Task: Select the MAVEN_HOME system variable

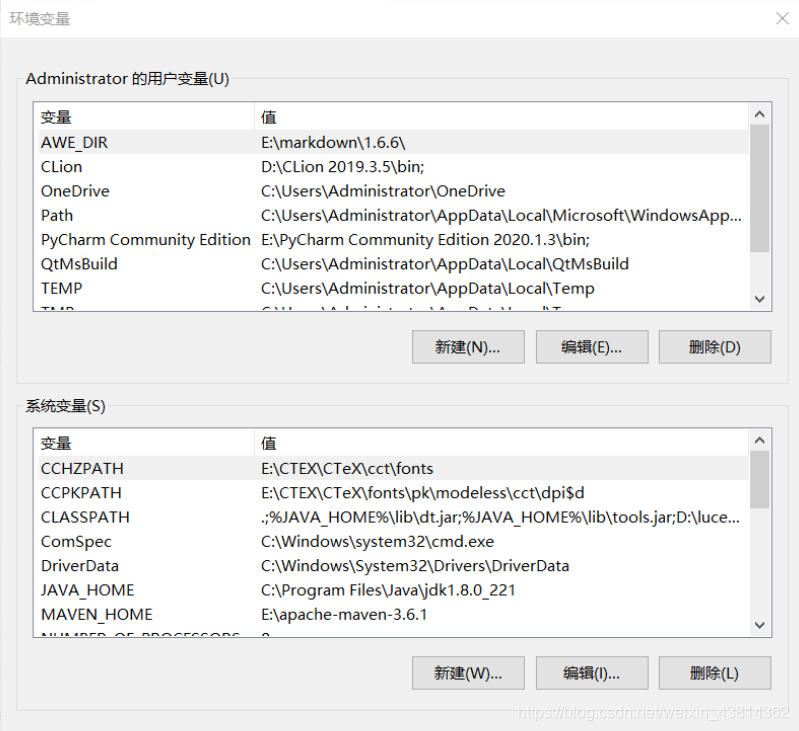Action: (393, 614)
